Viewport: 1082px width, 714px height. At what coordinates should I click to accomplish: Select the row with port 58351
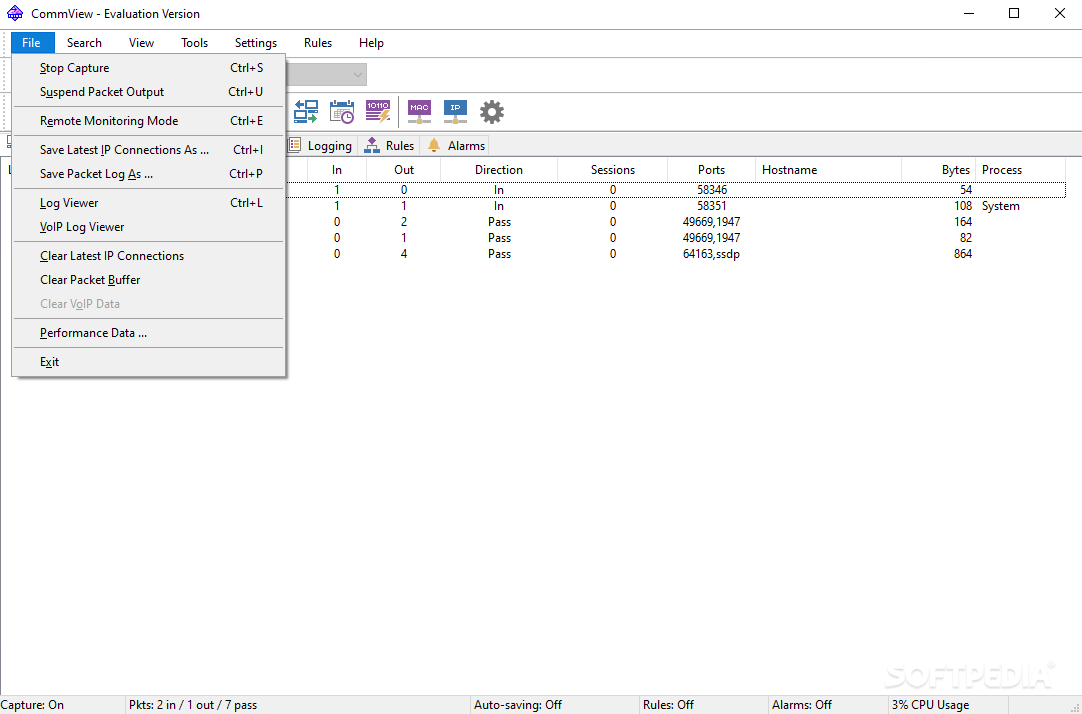(676, 206)
